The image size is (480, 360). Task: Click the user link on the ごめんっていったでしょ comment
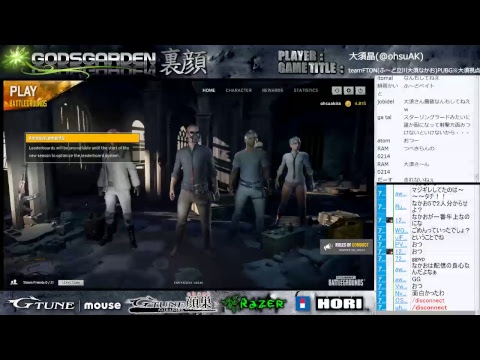[401, 230]
